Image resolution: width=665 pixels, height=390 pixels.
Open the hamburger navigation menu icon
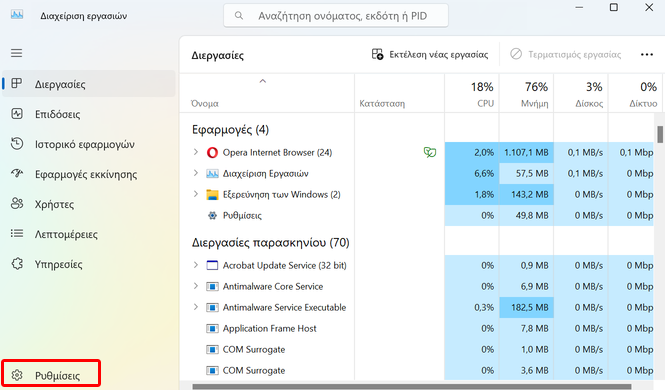pos(17,53)
